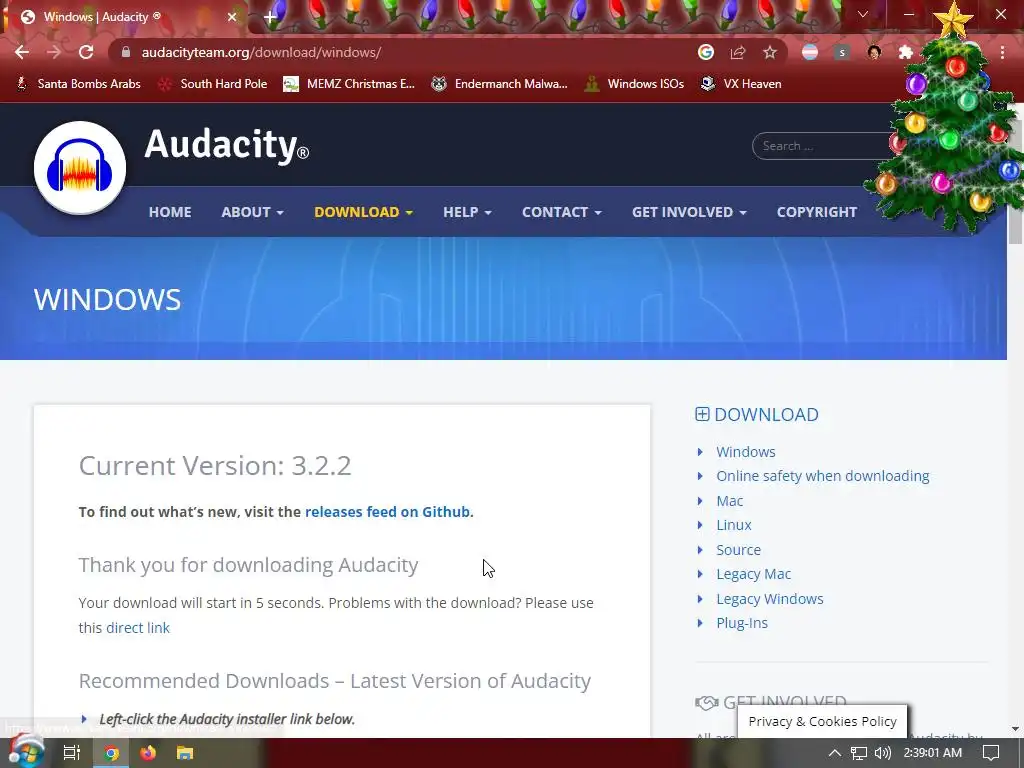
Task: Open COPYRIGHT page in navigation
Action: pyautogui.click(x=816, y=212)
